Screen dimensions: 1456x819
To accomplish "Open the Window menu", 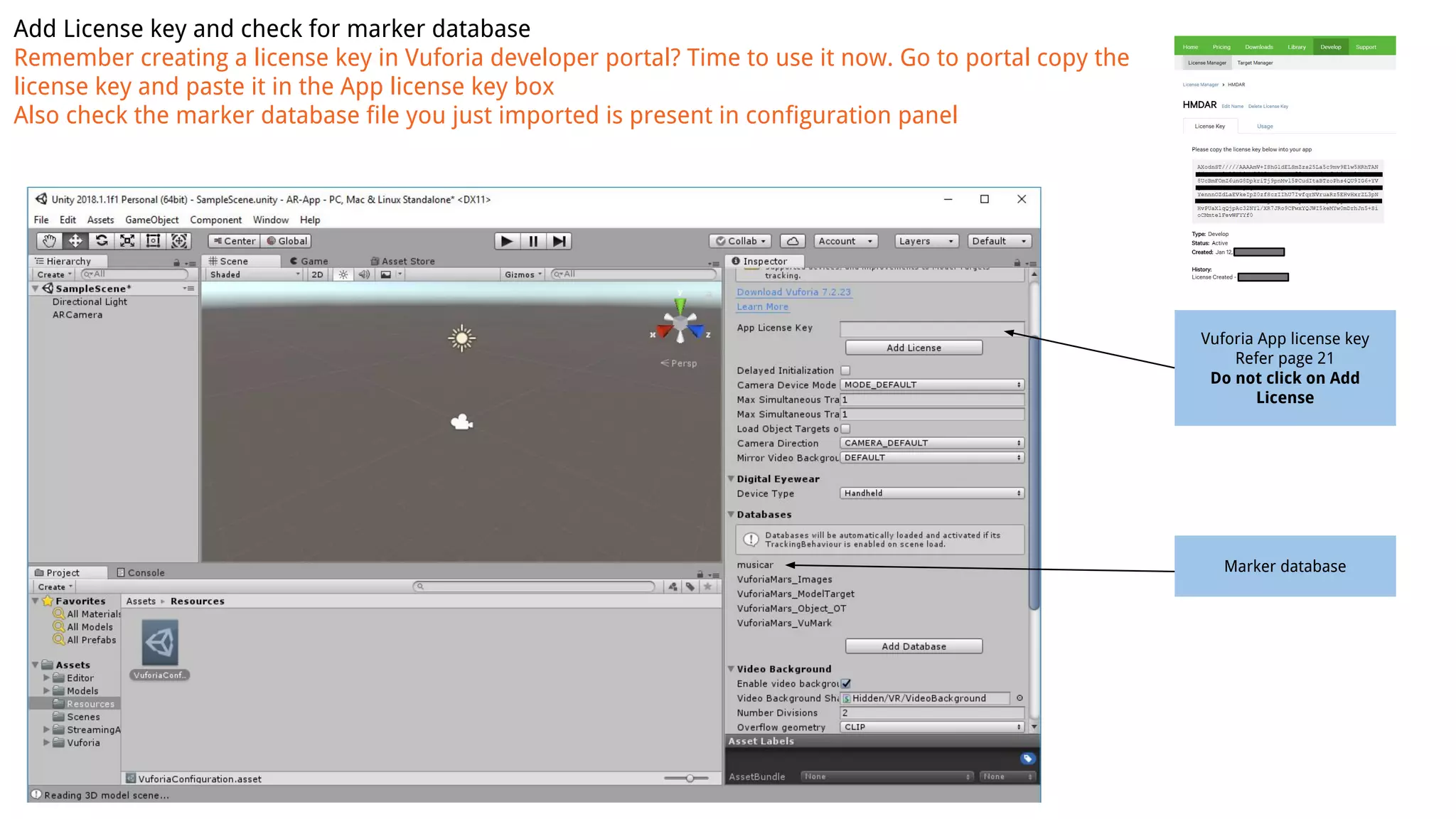I will 271,220.
